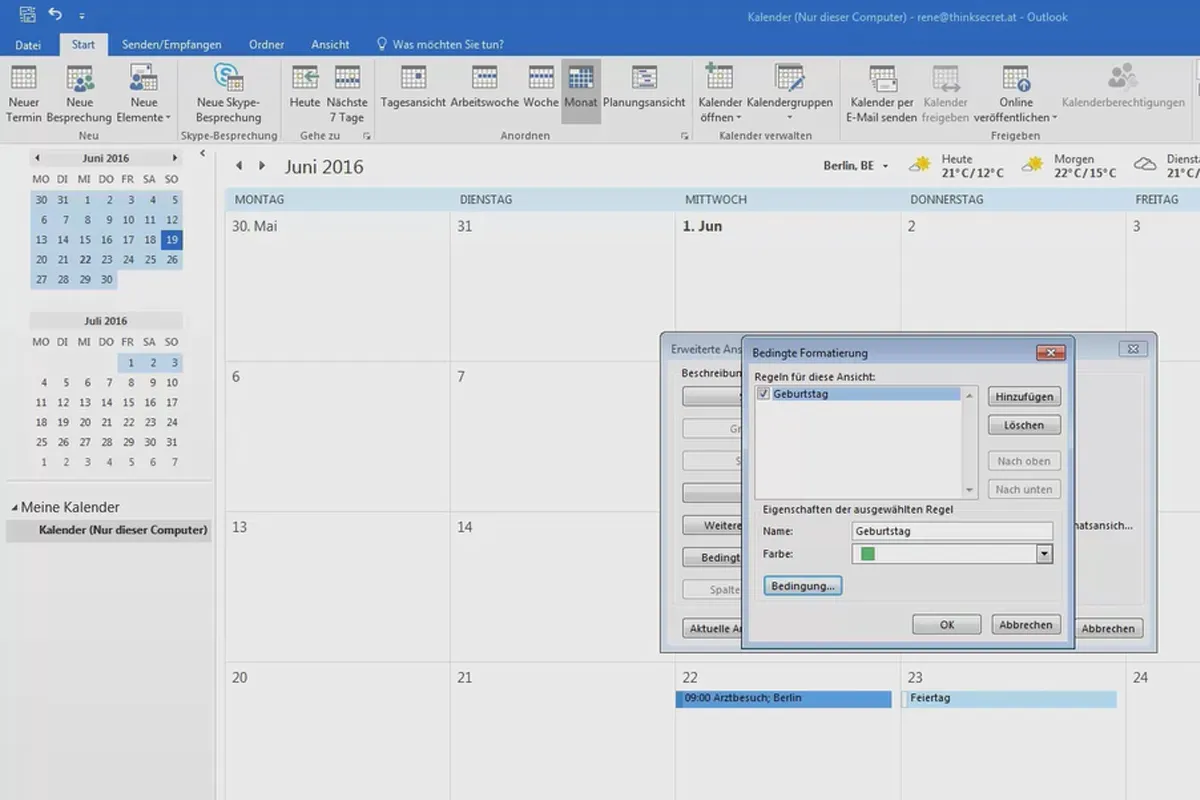Image resolution: width=1200 pixels, height=800 pixels.
Task: Create a new appointment with Neuer Termin
Action: (23, 95)
